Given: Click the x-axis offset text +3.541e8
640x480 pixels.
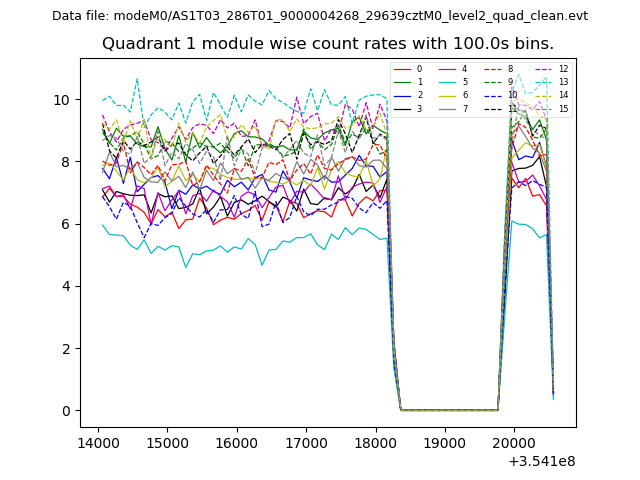Looking at the screenshot, I should coord(542,461).
